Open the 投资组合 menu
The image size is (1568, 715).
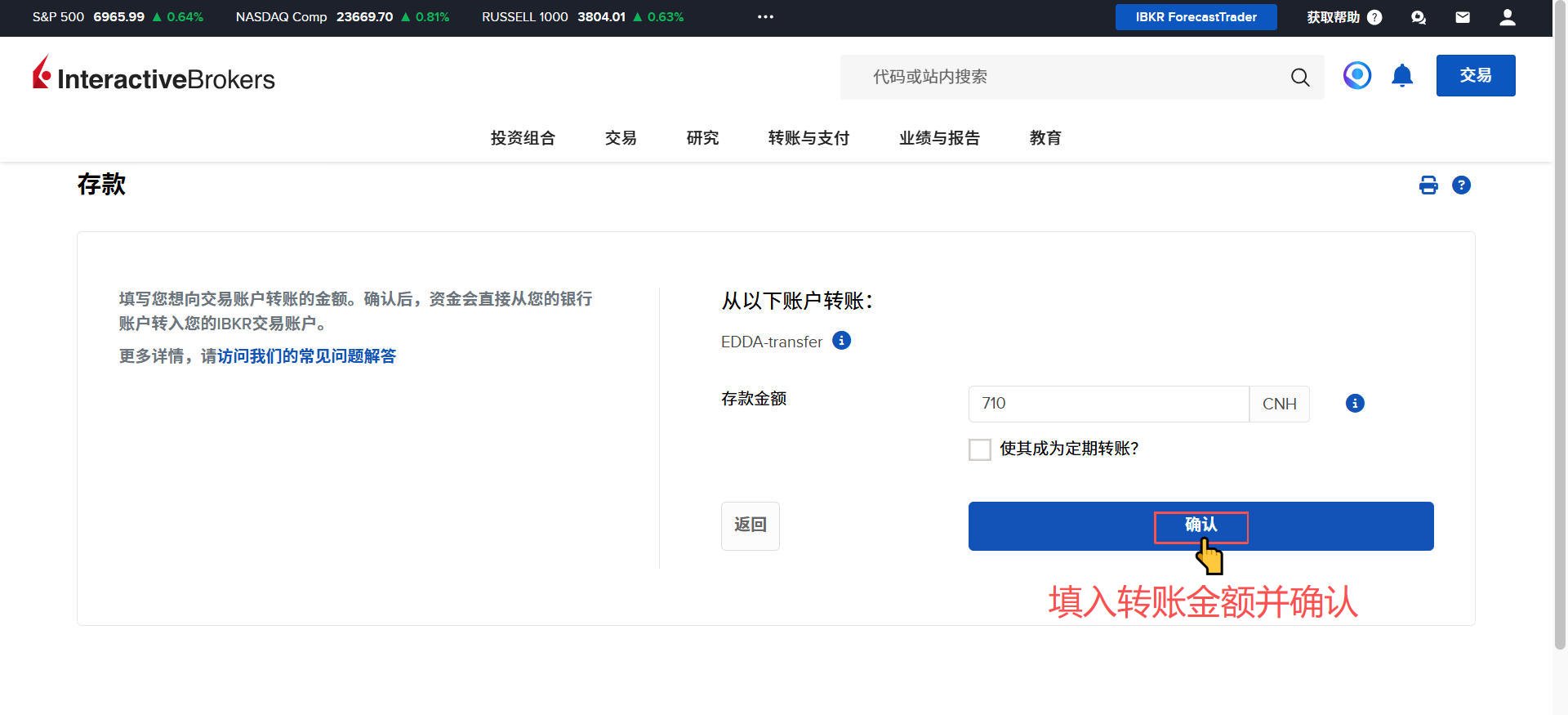pos(523,138)
